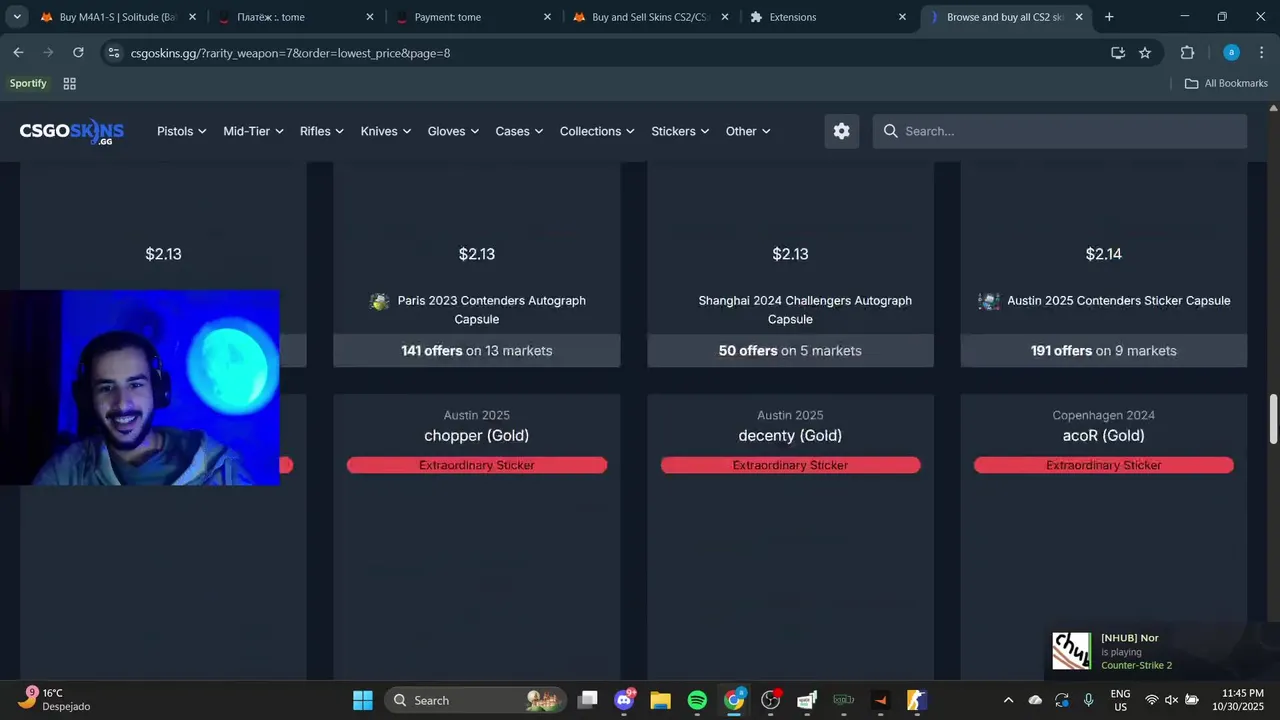Click the microphone tray icon

click(1088, 700)
